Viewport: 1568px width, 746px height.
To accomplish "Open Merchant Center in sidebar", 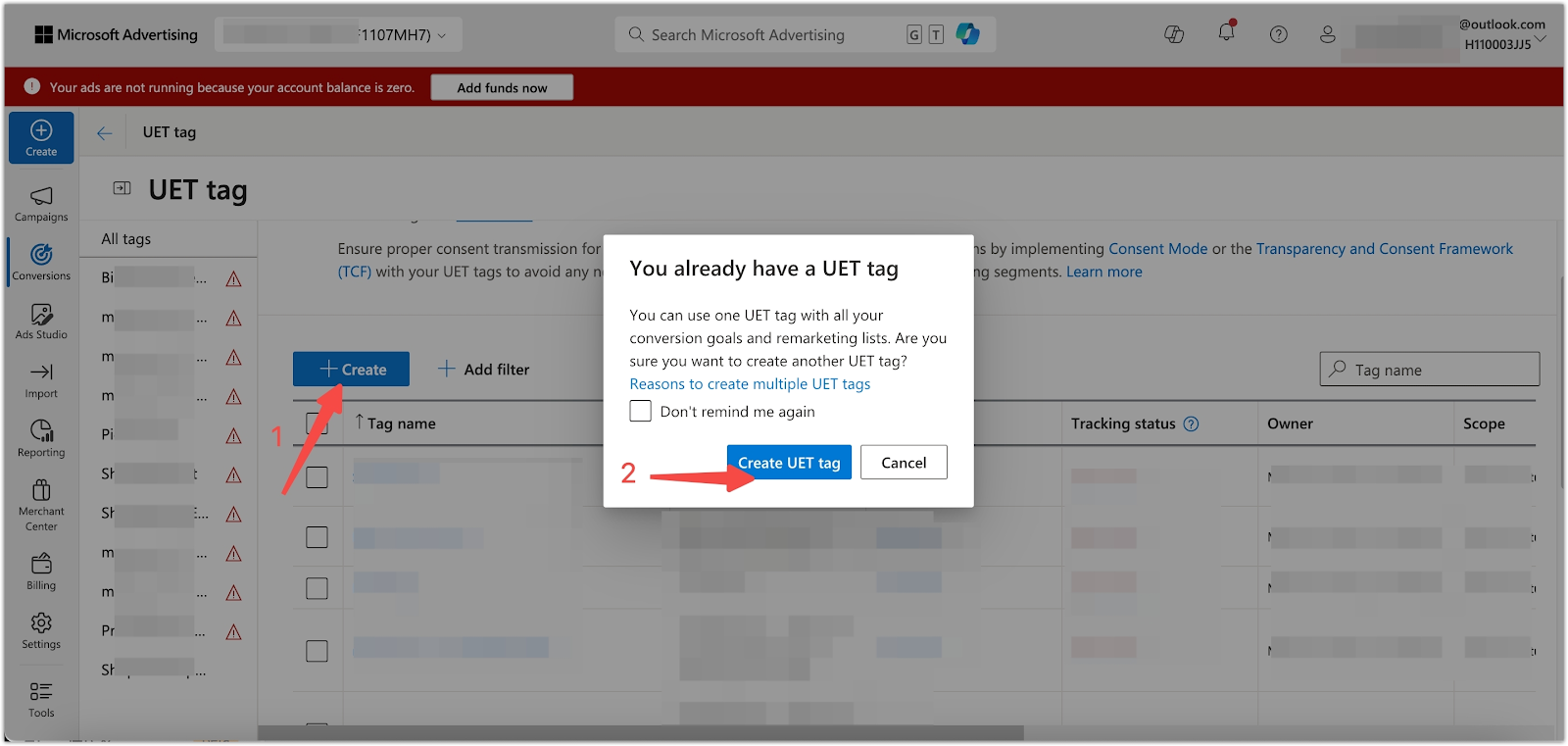I will [x=41, y=505].
